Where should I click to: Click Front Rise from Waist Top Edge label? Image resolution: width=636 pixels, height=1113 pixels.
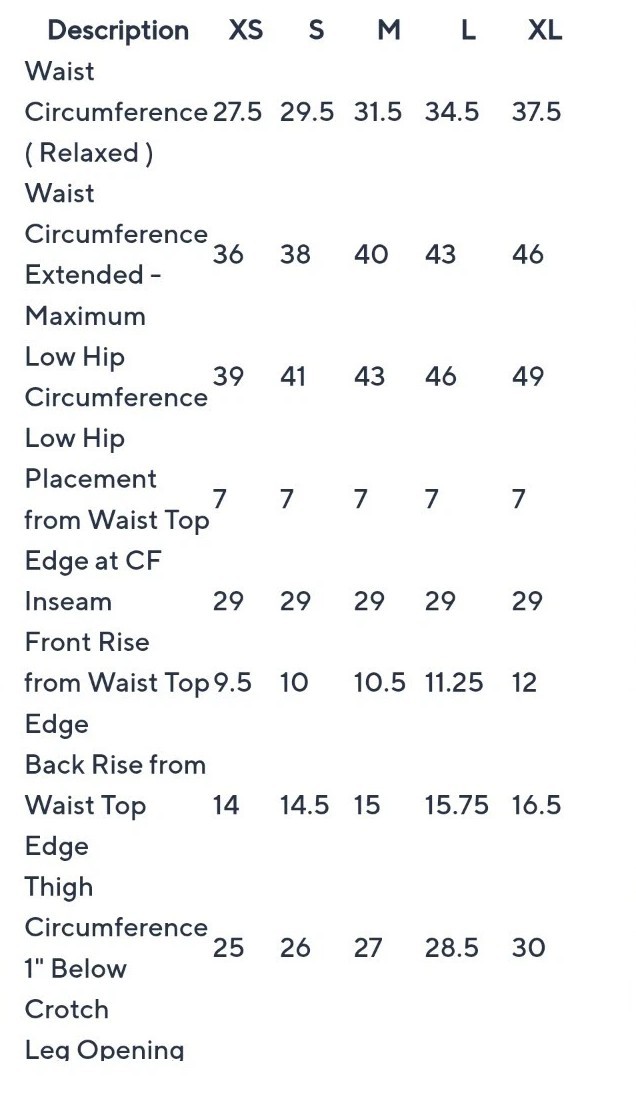click(115, 683)
